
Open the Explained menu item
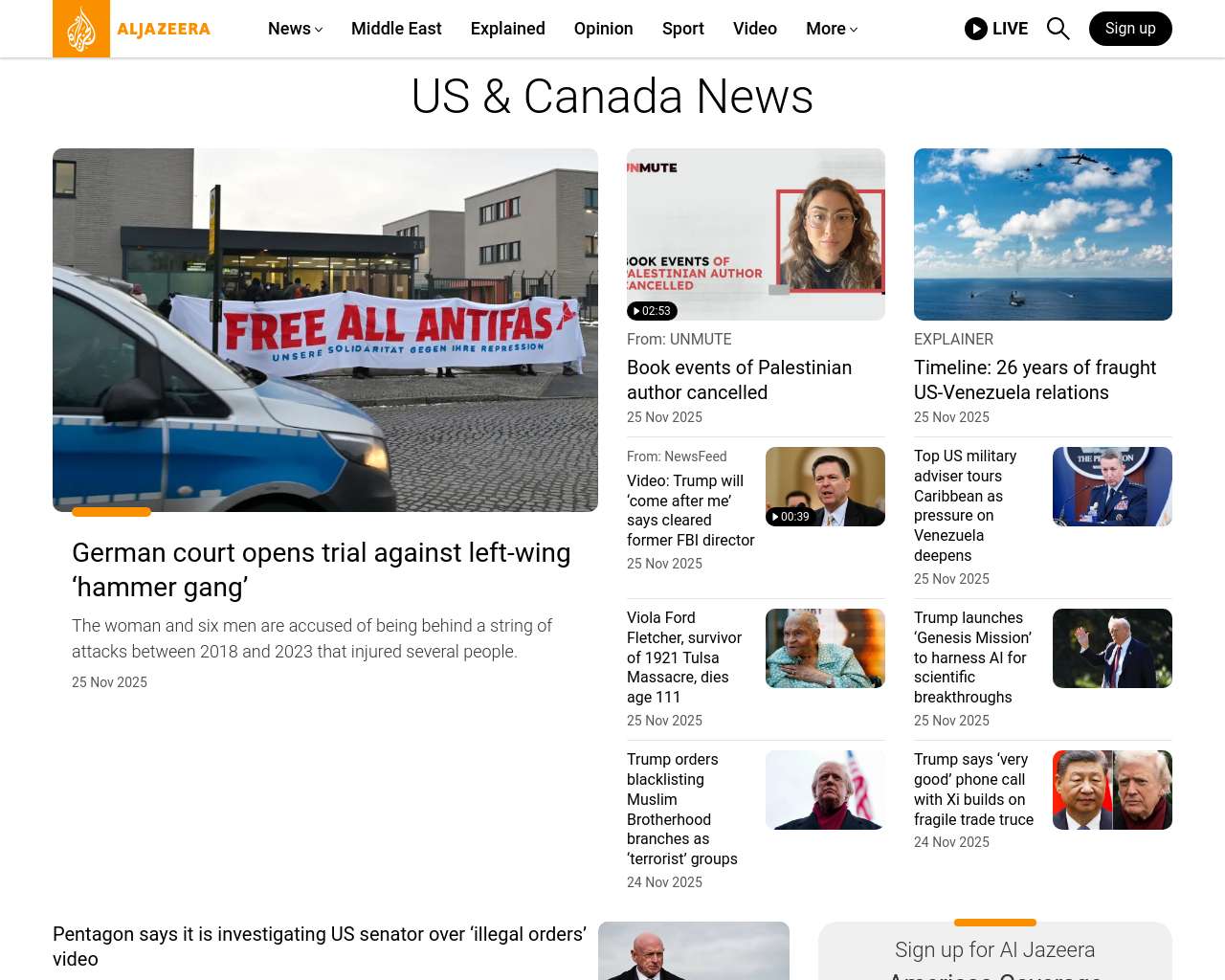point(507,29)
